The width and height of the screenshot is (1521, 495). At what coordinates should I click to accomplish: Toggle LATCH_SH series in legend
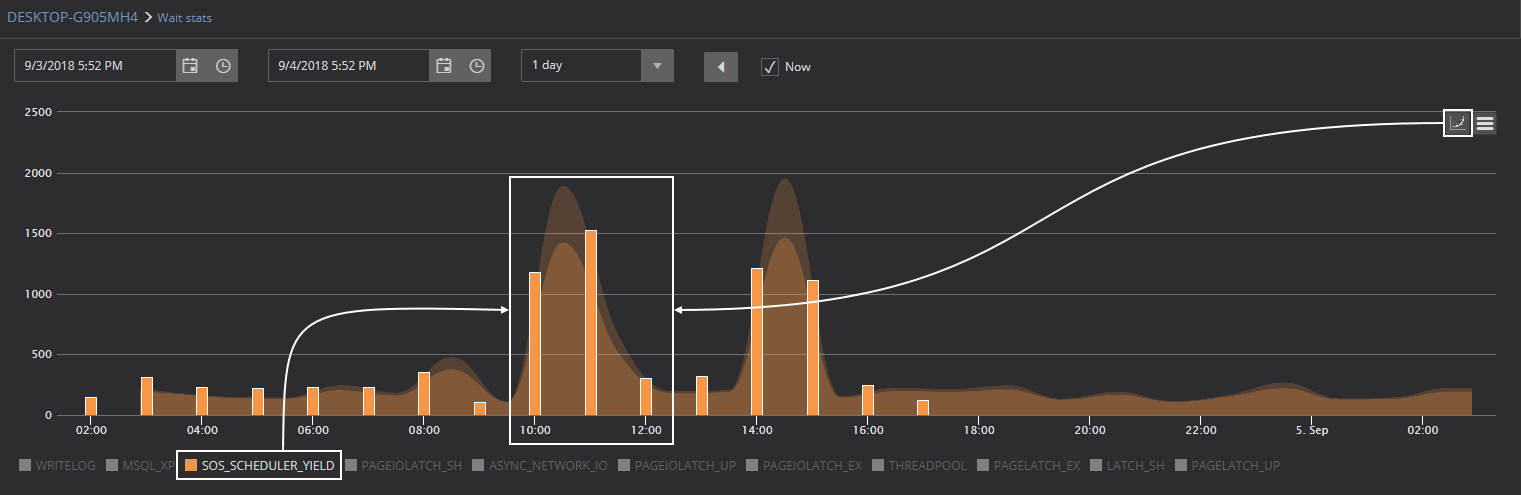(x=1127, y=465)
